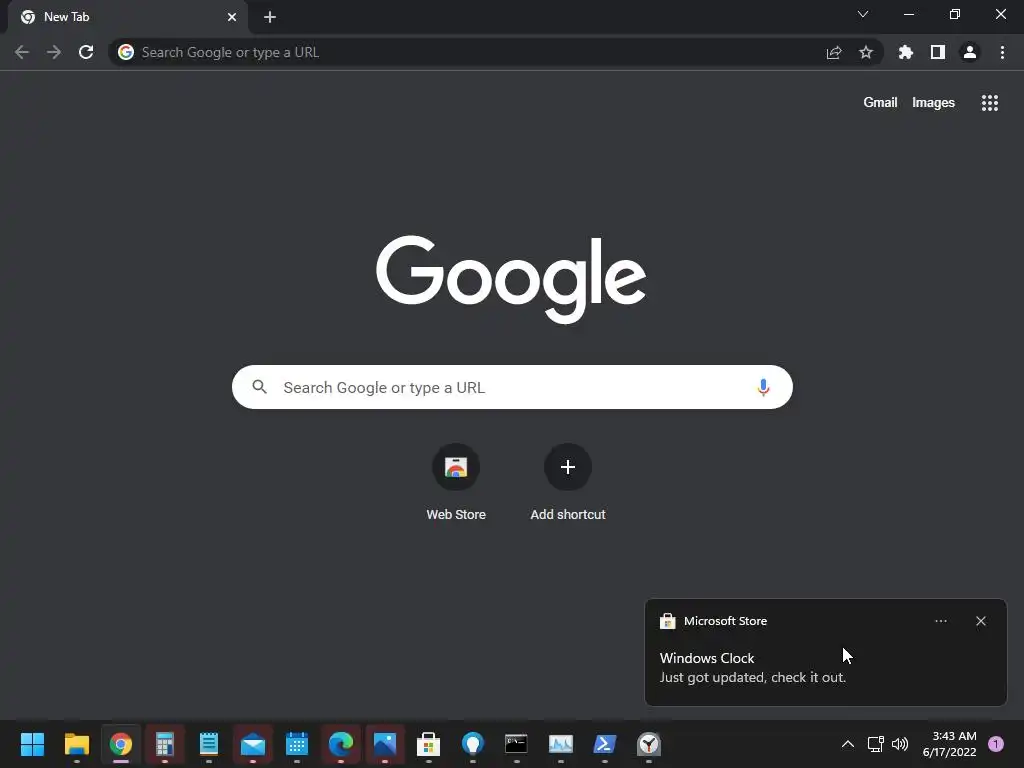Open Notepad from the taskbar

(209, 744)
